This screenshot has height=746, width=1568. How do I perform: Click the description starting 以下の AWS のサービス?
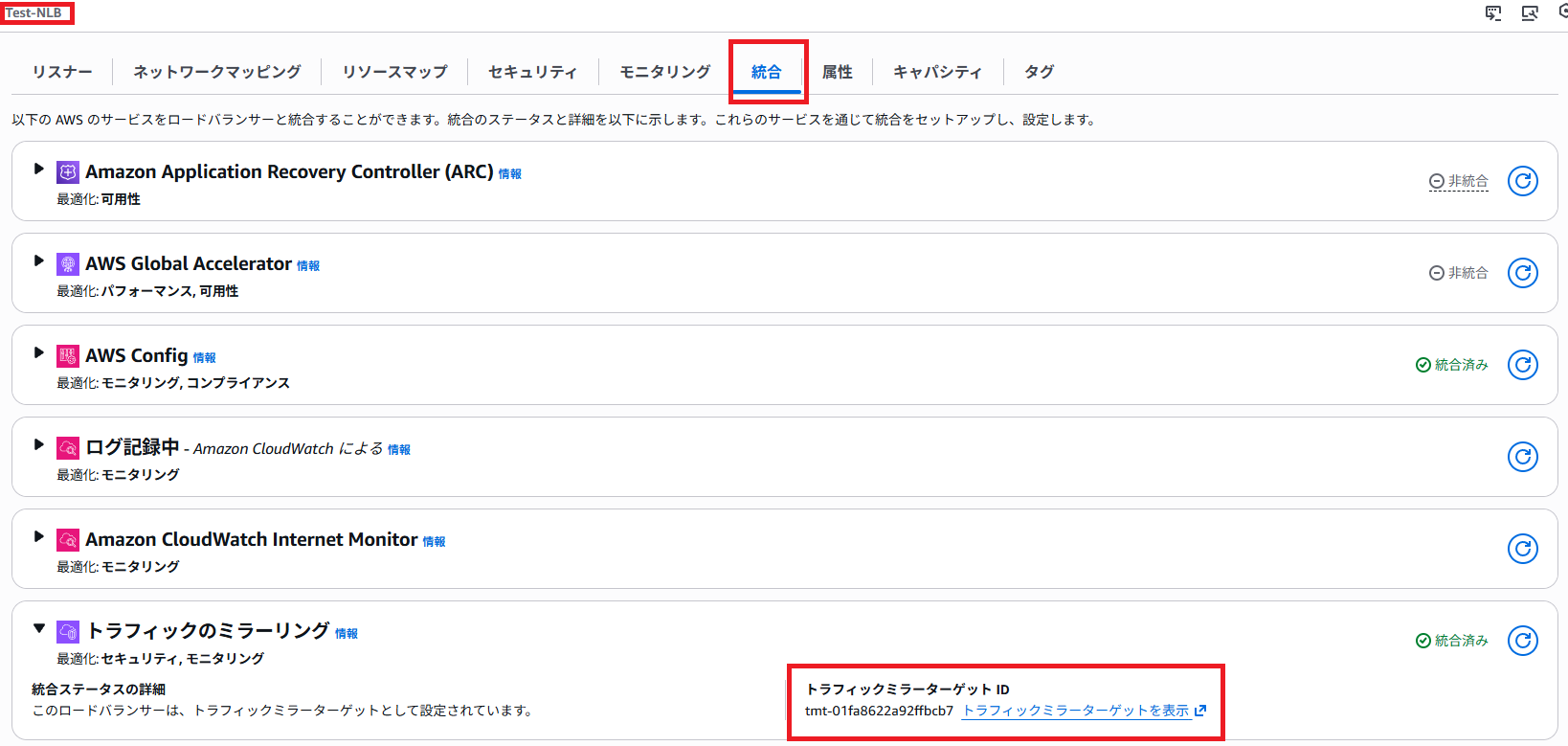(553, 120)
